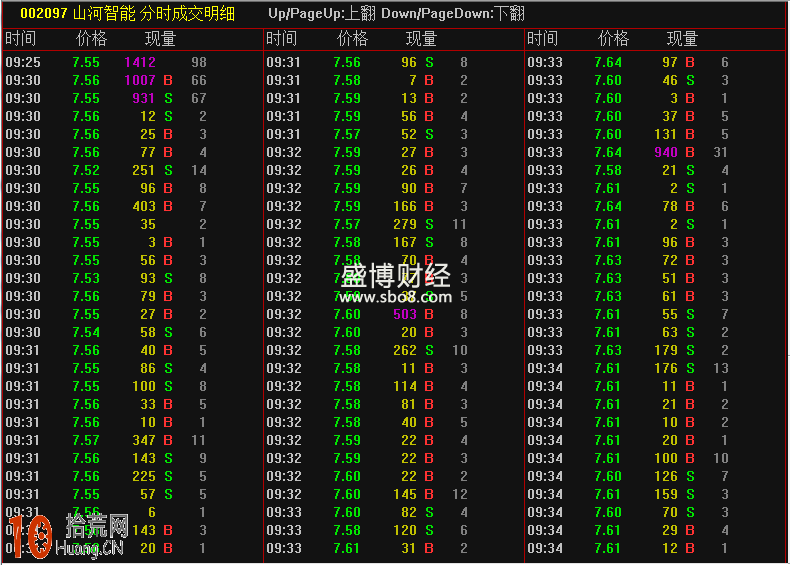
Task: Select the volume value 145
Action: 405,494
